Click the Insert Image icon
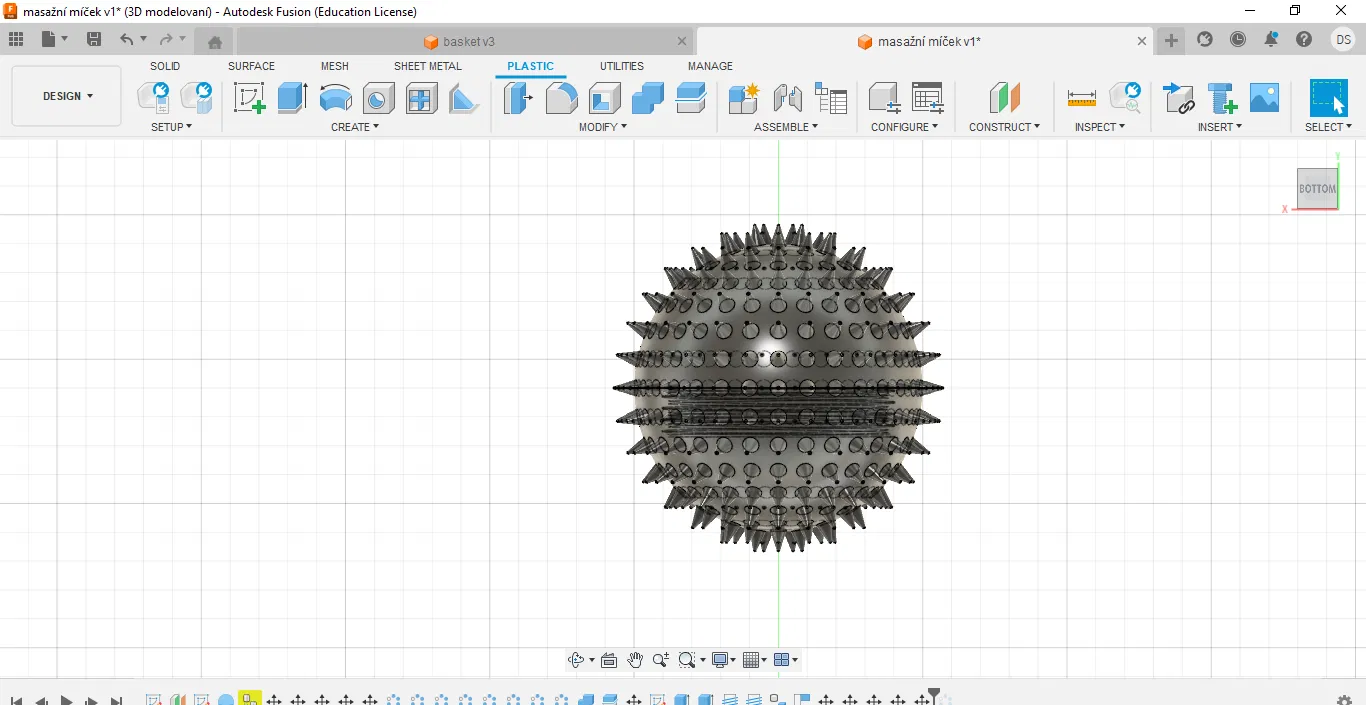 [x=1264, y=98]
